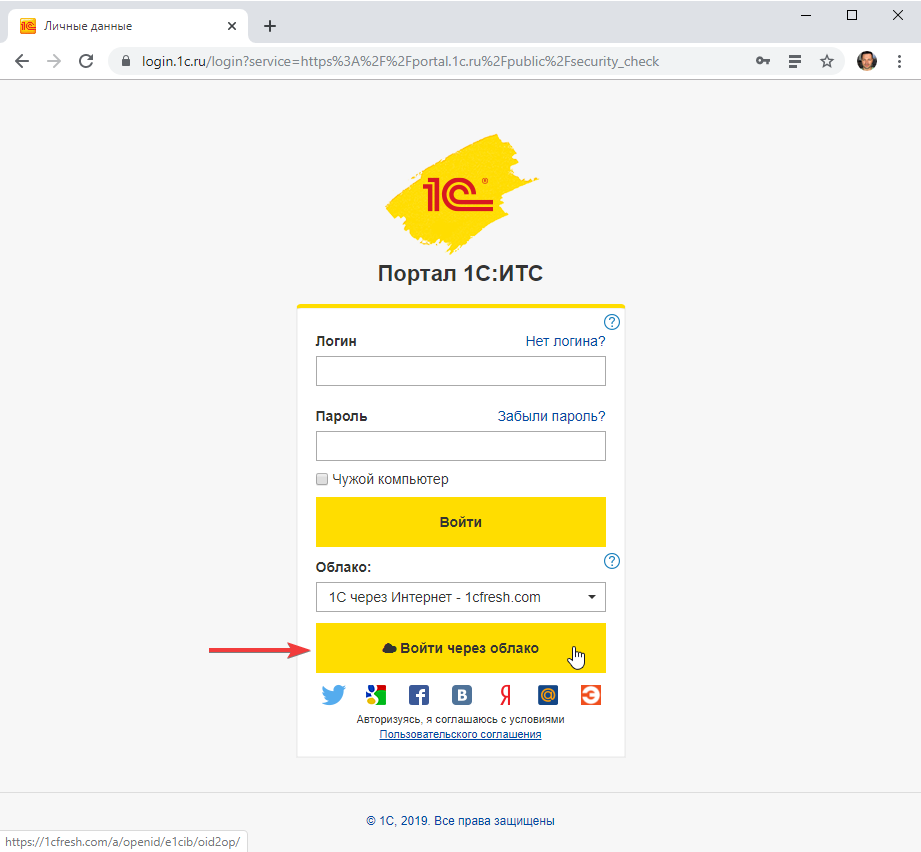The width and height of the screenshot is (921, 852).
Task: Open the Chrome three-dot menu
Action: 899,61
